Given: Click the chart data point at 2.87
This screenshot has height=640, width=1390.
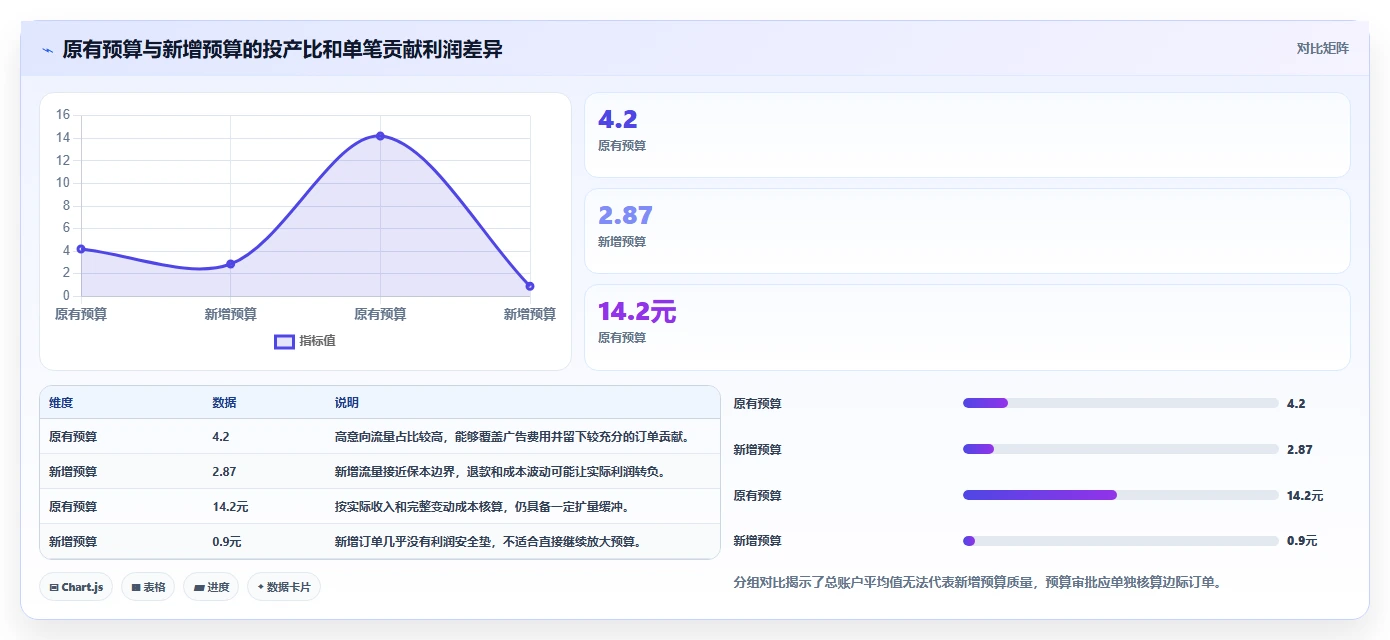Looking at the screenshot, I should (x=230, y=264).
